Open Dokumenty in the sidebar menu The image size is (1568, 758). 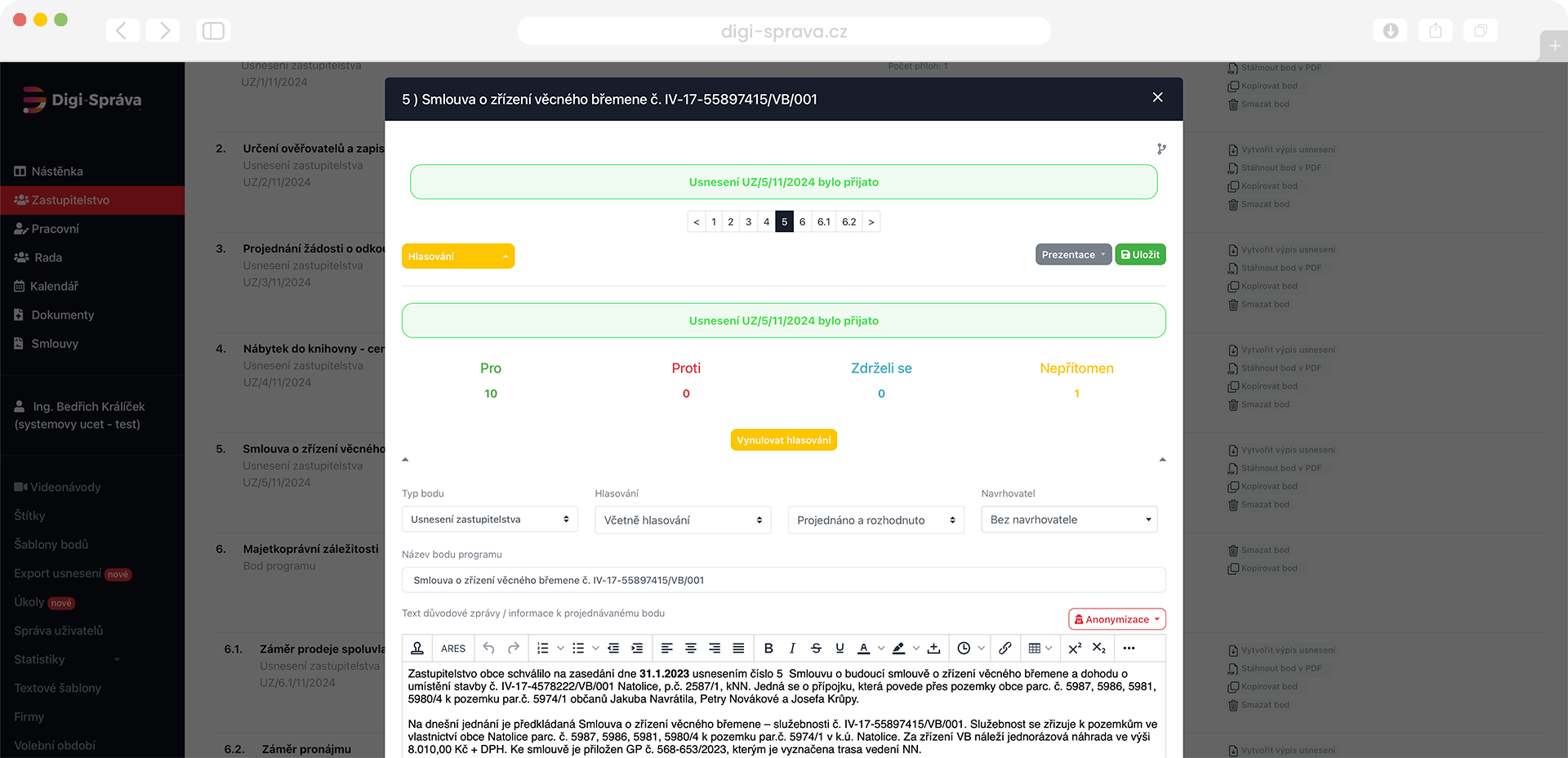click(62, 315)
